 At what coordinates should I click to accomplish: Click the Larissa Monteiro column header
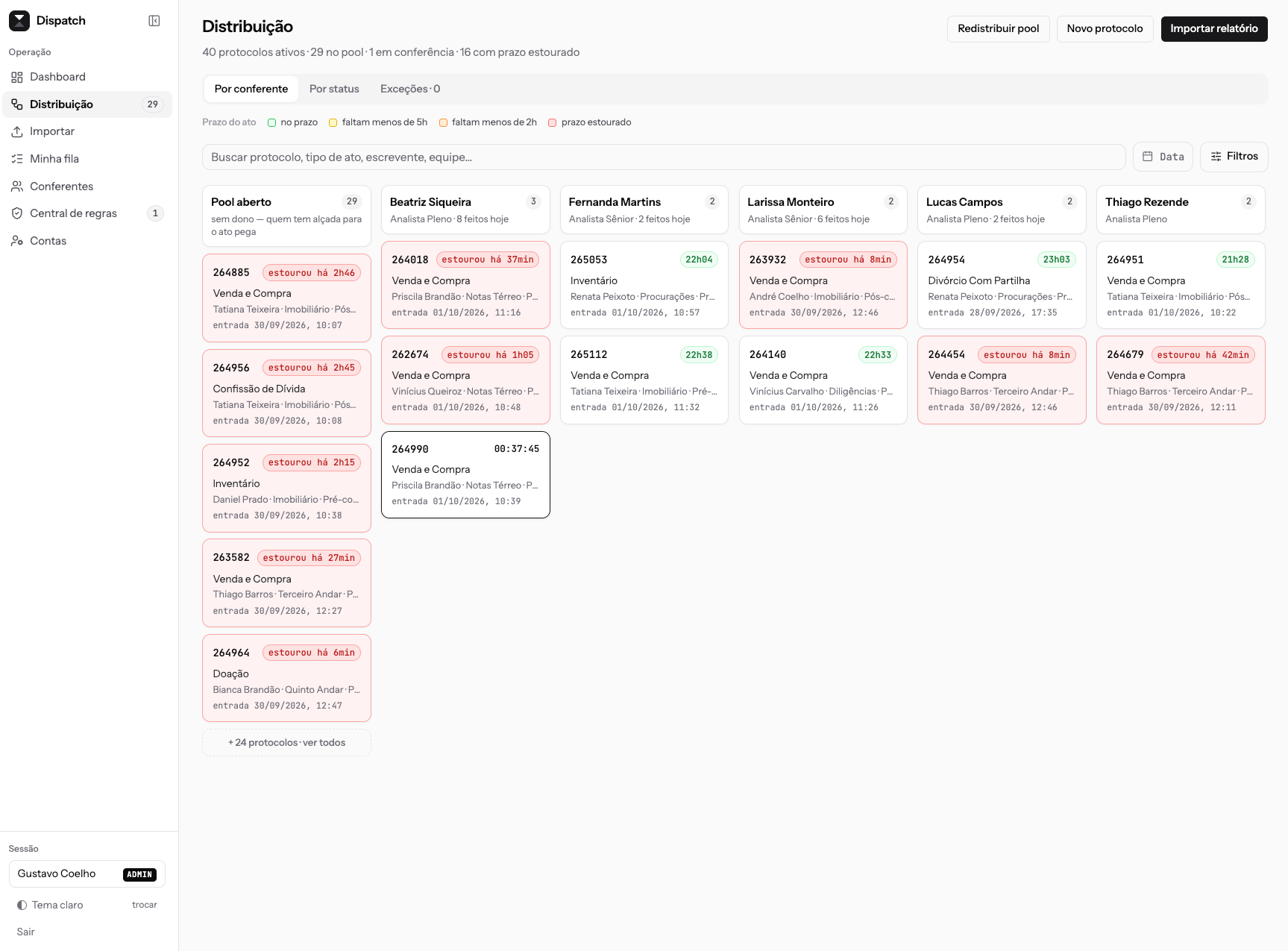[x=823, y=210]
